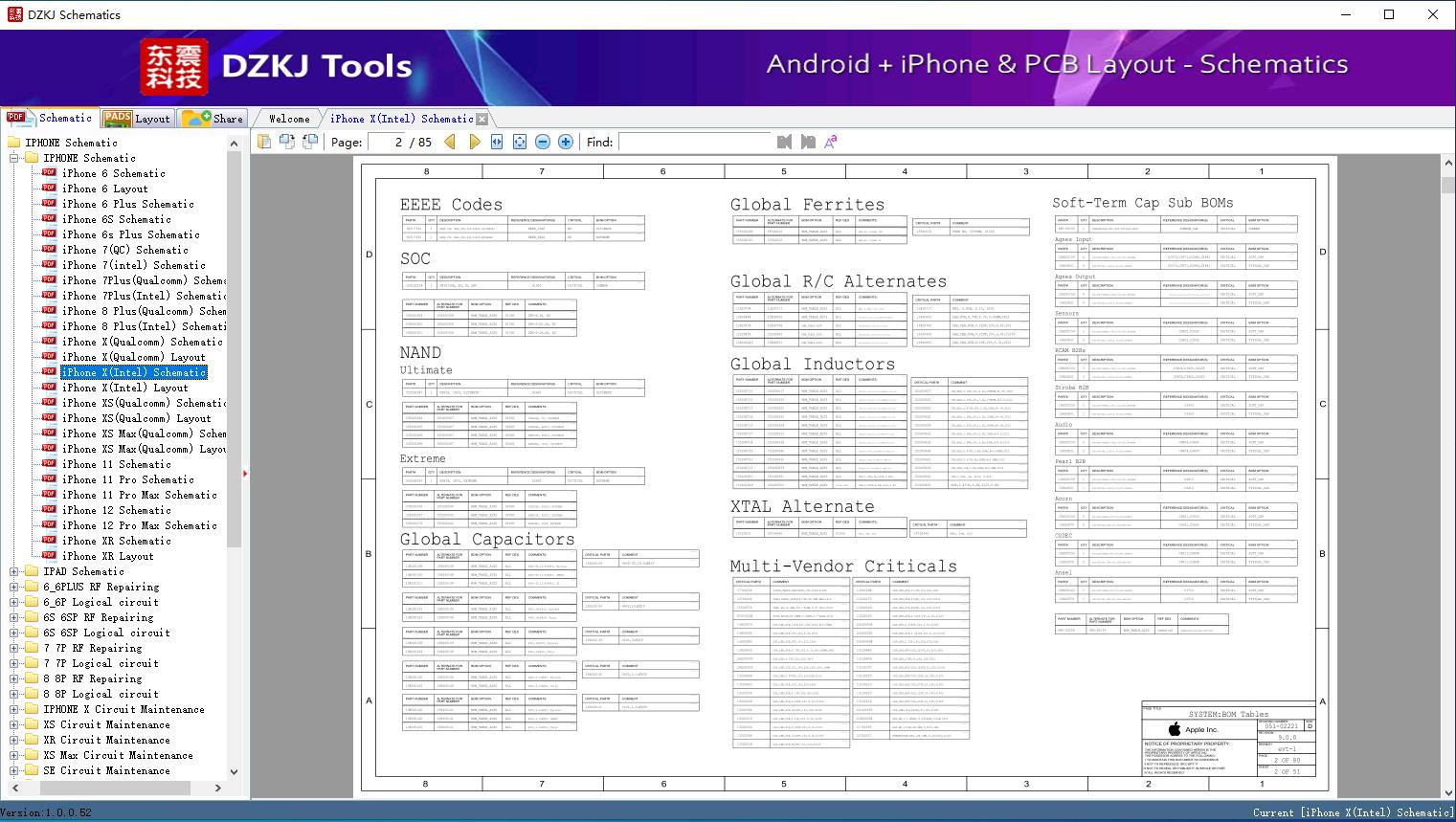Open the Welcome document tab

tap(289, 119)
